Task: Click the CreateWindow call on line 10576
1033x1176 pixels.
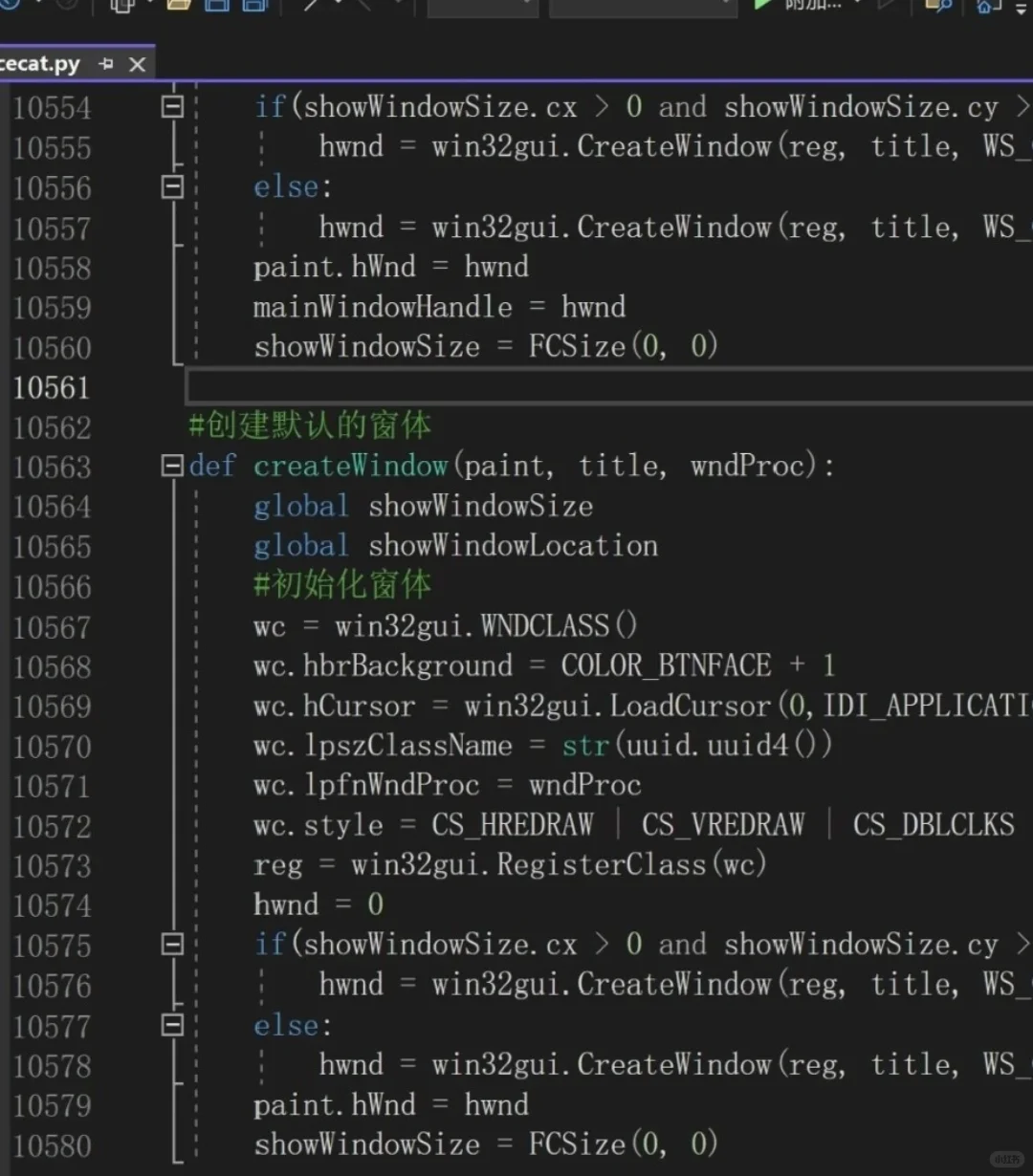Action: pyautogui.click(x=675, y=985)
